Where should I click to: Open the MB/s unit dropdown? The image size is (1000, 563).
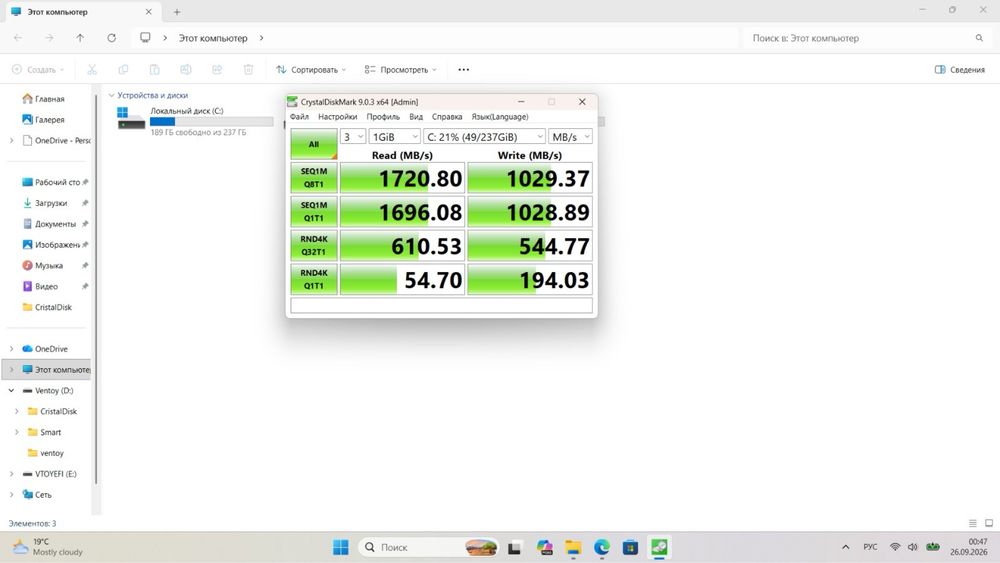(570, 136)
